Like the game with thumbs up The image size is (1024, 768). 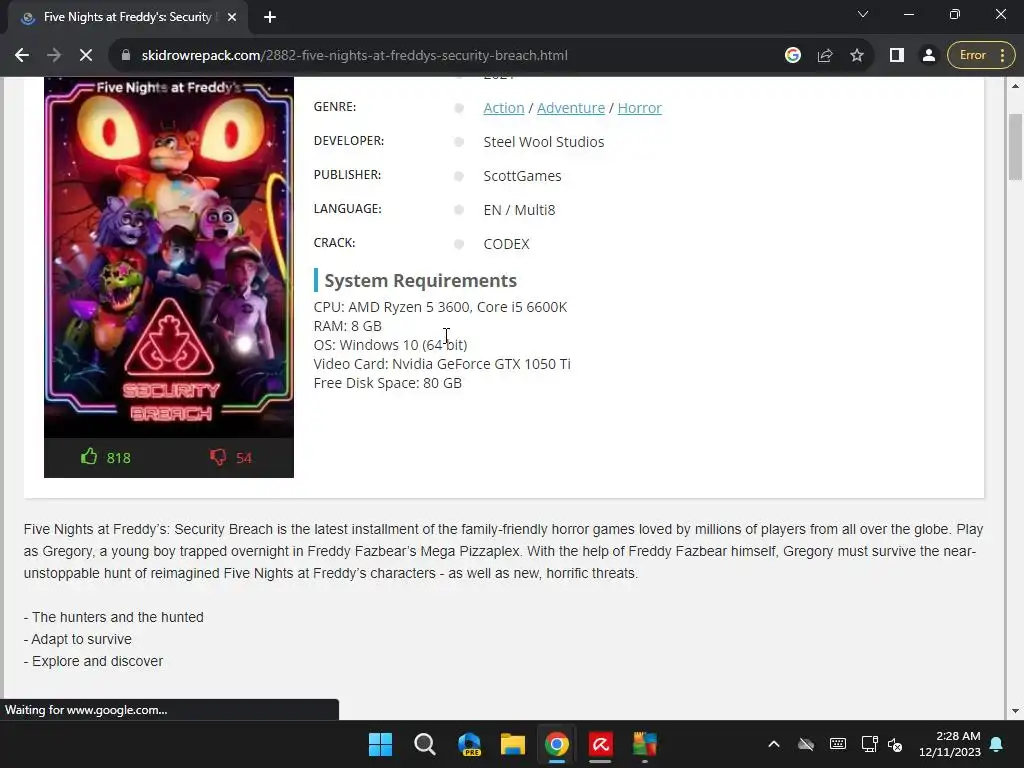coord(105,457)
